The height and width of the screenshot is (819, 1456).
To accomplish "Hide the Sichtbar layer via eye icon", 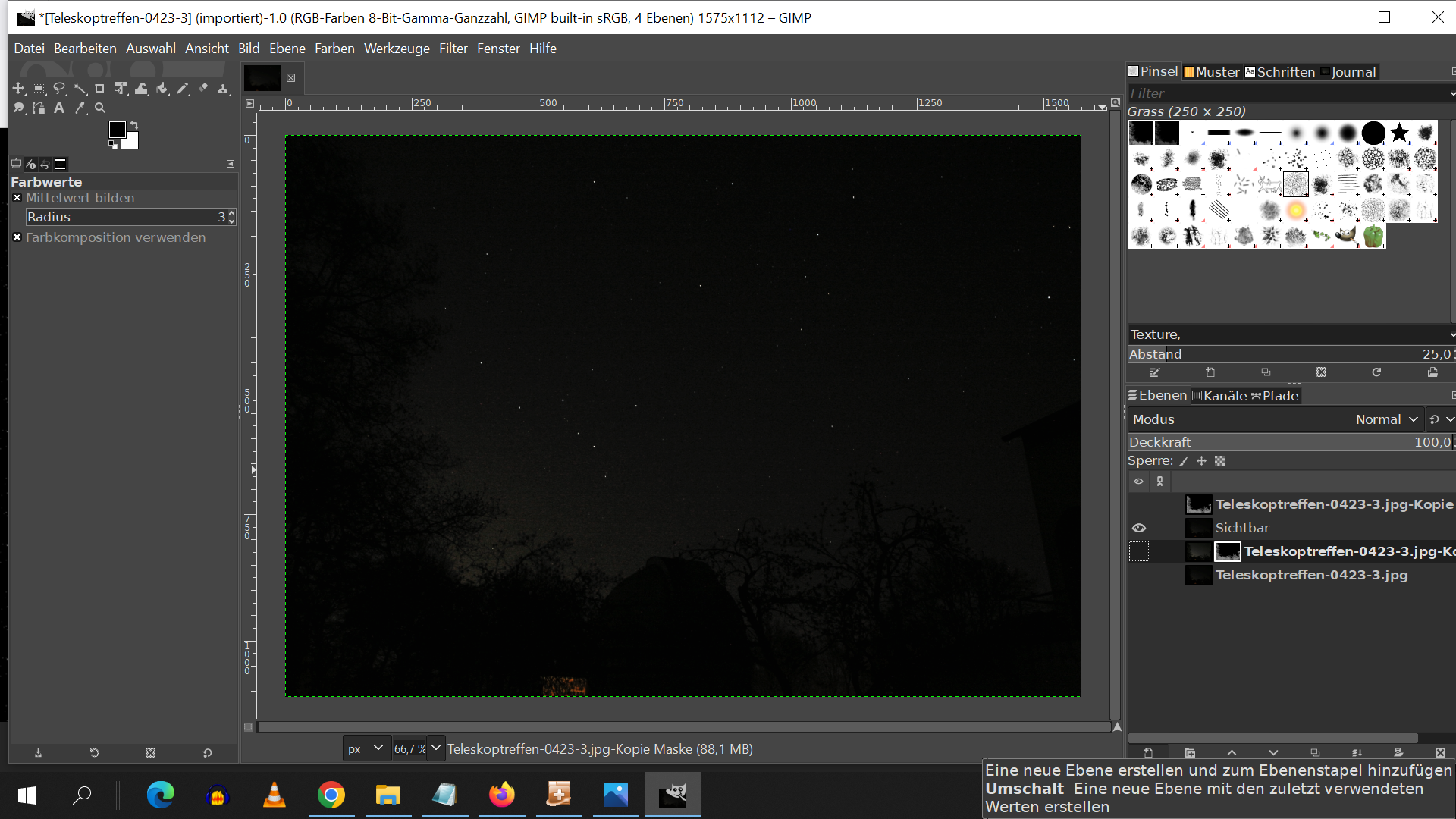I will (x=1139, y=528).
